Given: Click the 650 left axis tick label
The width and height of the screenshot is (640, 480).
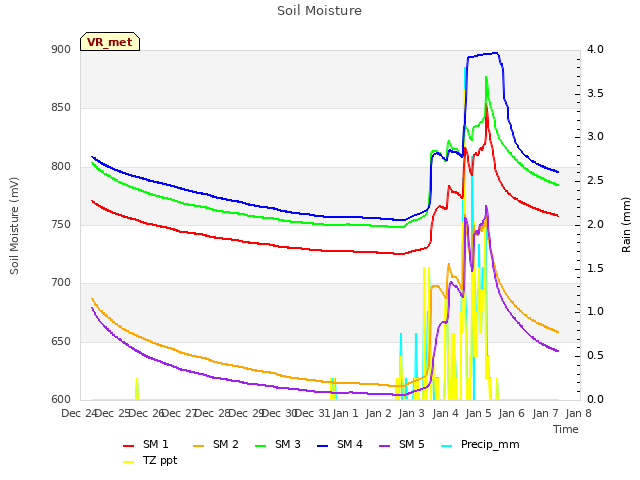Looking at the screenshot, I should click(x=61, y=341).
